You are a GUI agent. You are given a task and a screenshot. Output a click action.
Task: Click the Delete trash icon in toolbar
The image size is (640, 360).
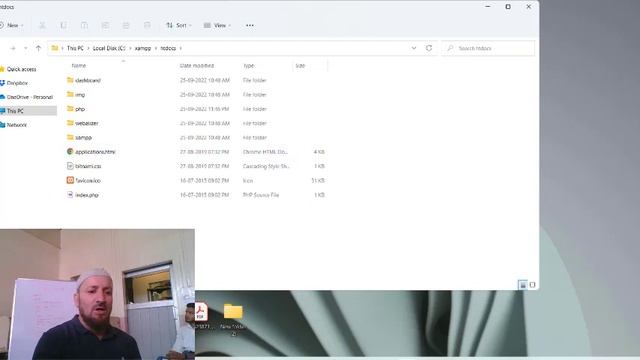[x=147, y=25]
